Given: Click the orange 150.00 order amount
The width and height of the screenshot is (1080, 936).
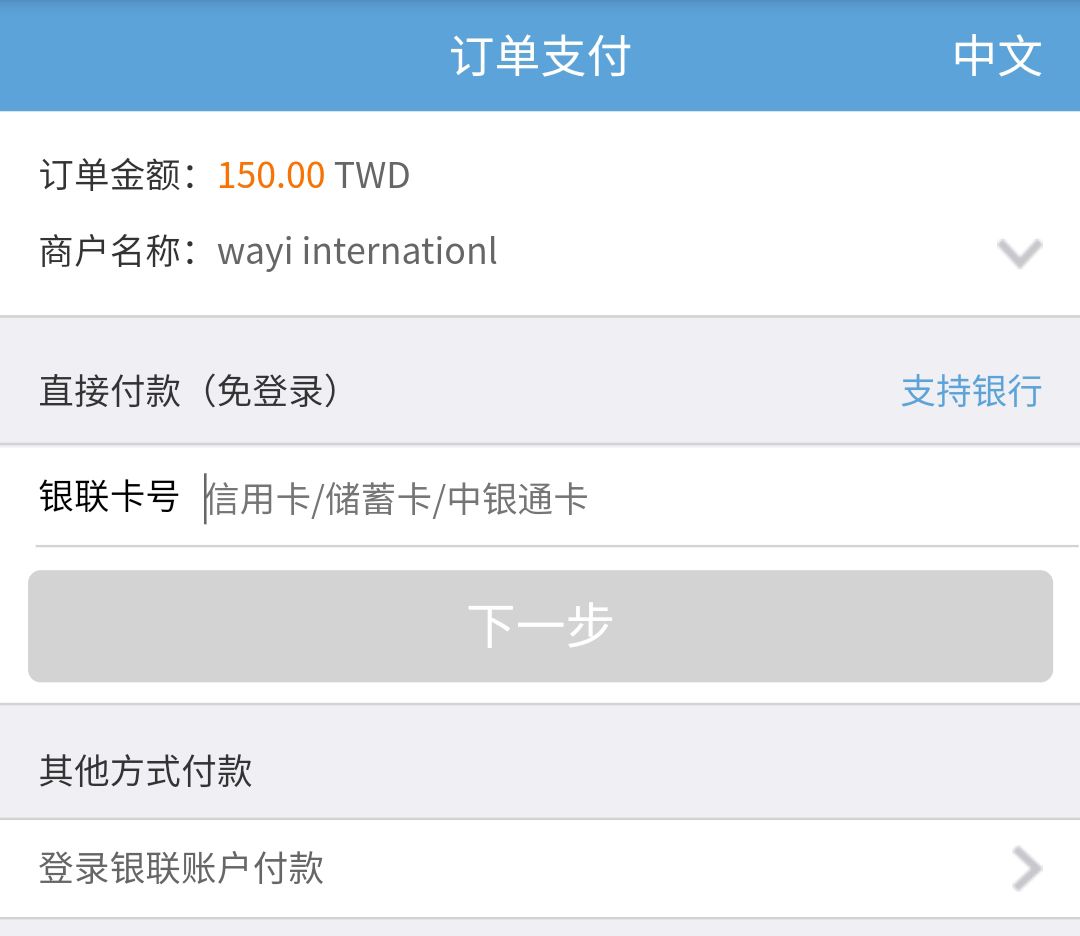Looking at the screenshot, I should coord(271,176).
